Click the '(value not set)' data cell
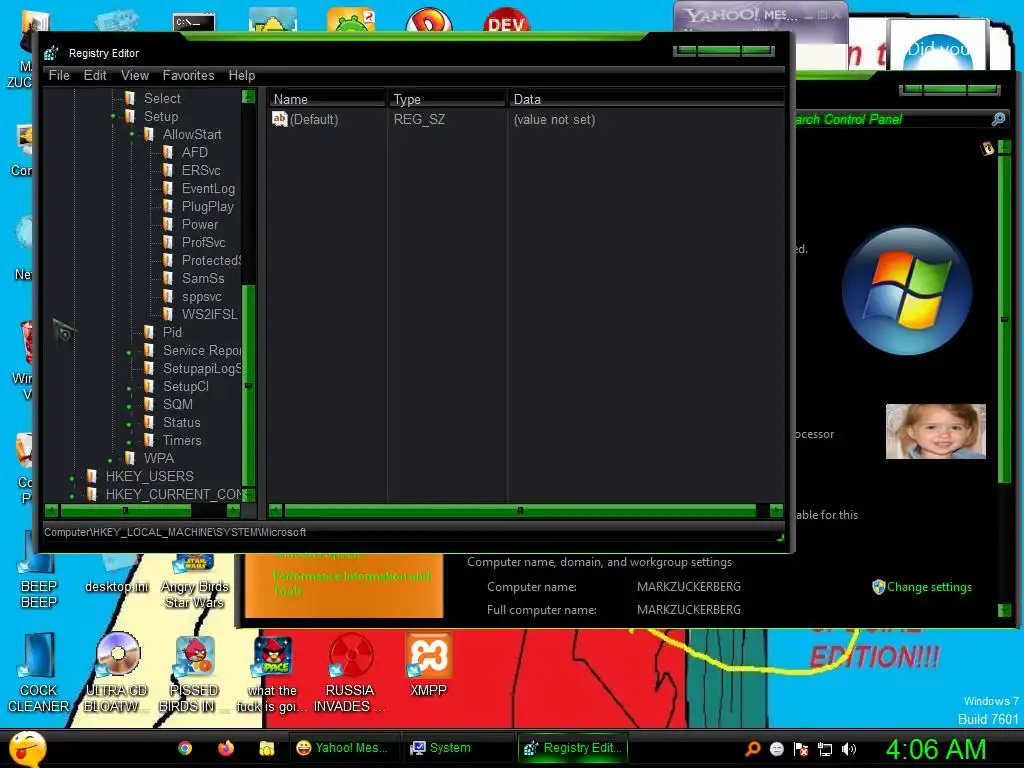 (554, 120)
